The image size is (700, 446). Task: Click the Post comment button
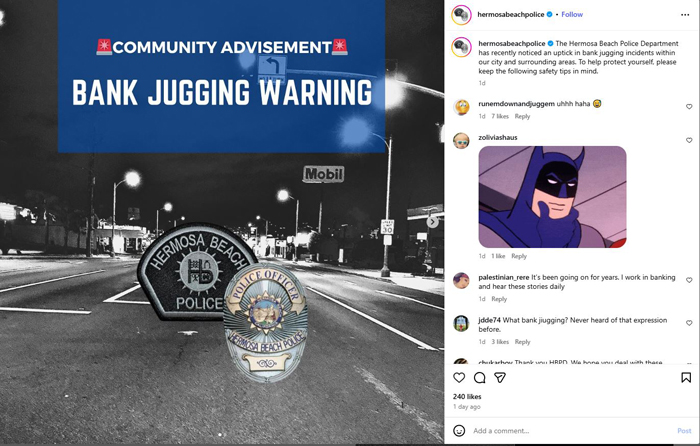click(x=684, y=431)
